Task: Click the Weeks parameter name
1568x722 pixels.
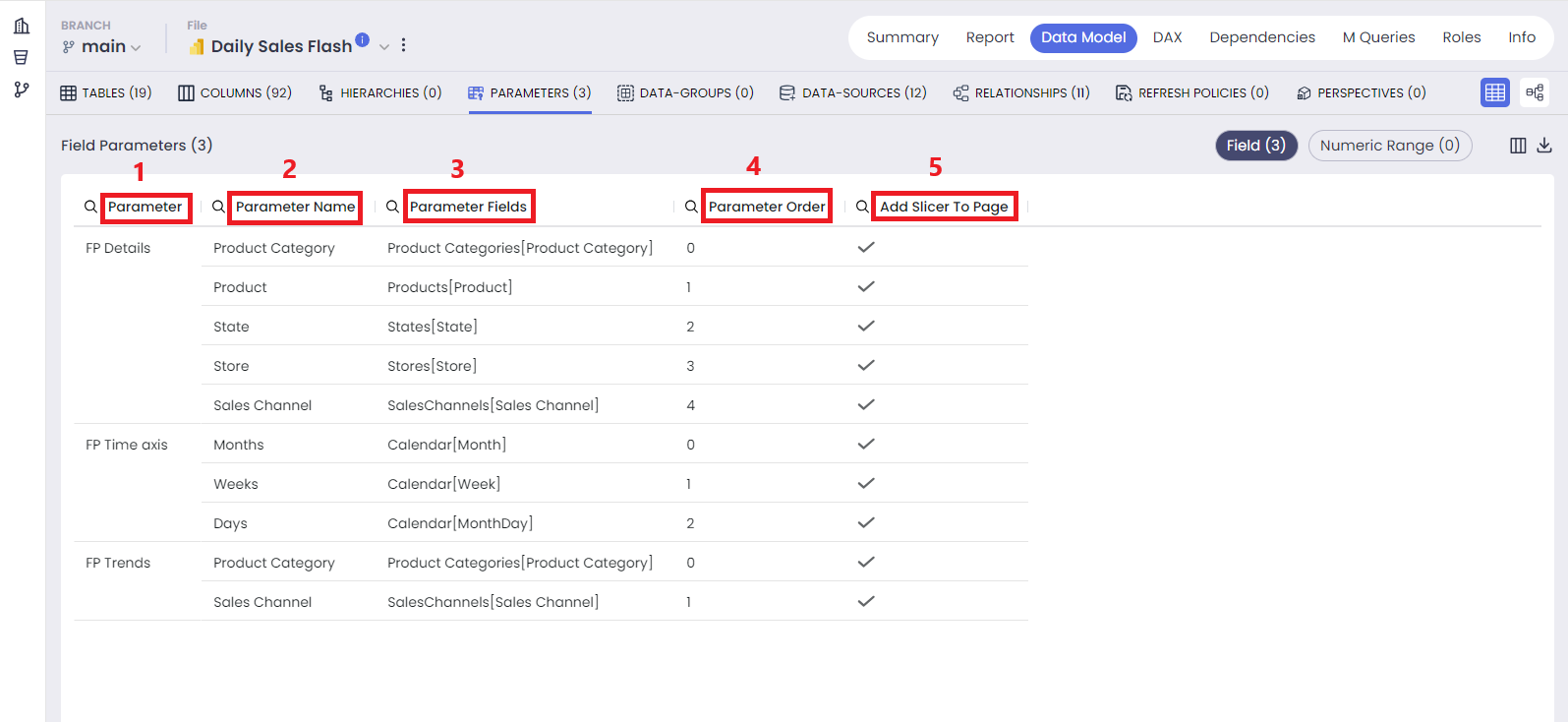Action: [x=236, y=484]
